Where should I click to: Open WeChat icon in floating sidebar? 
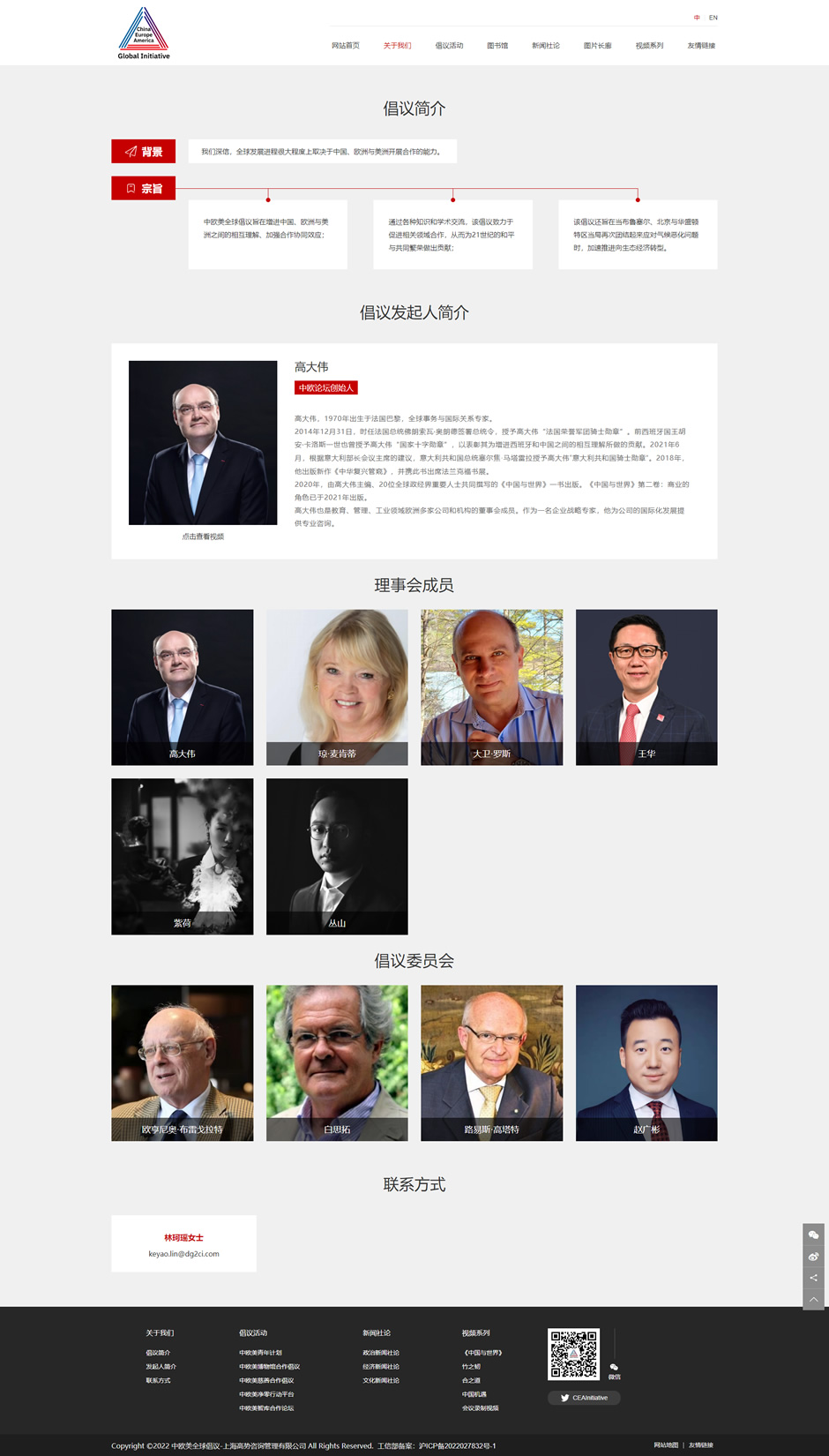coord(814,1235)
